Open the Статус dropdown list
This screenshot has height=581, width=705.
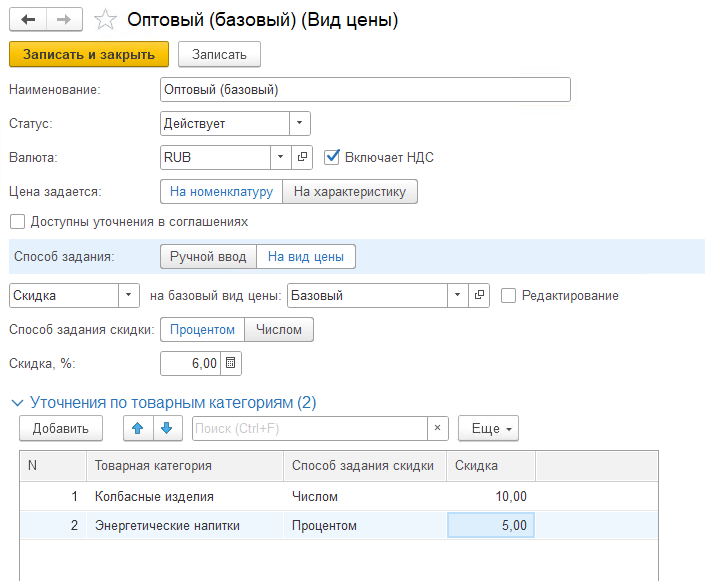[x=300, y=124]
